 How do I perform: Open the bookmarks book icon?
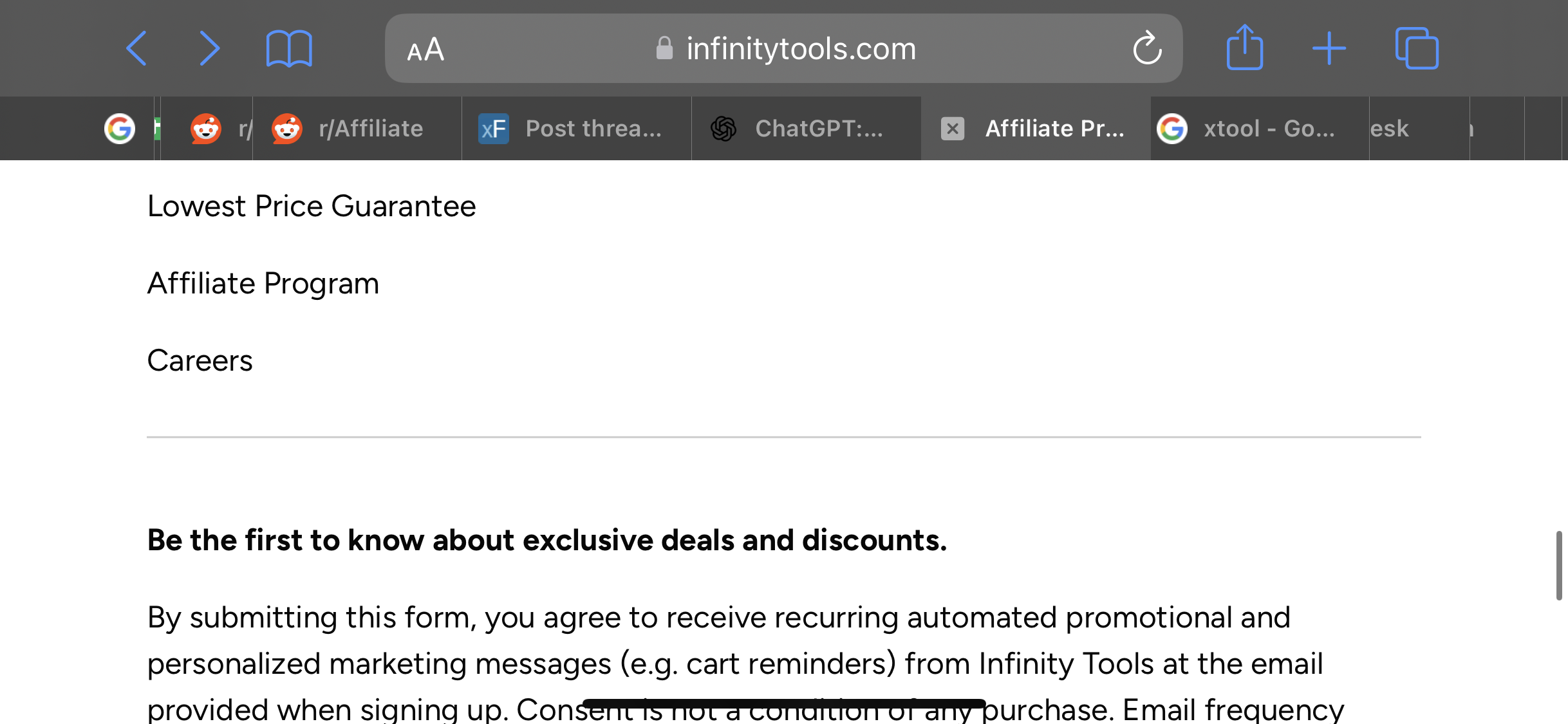(289, 49)
